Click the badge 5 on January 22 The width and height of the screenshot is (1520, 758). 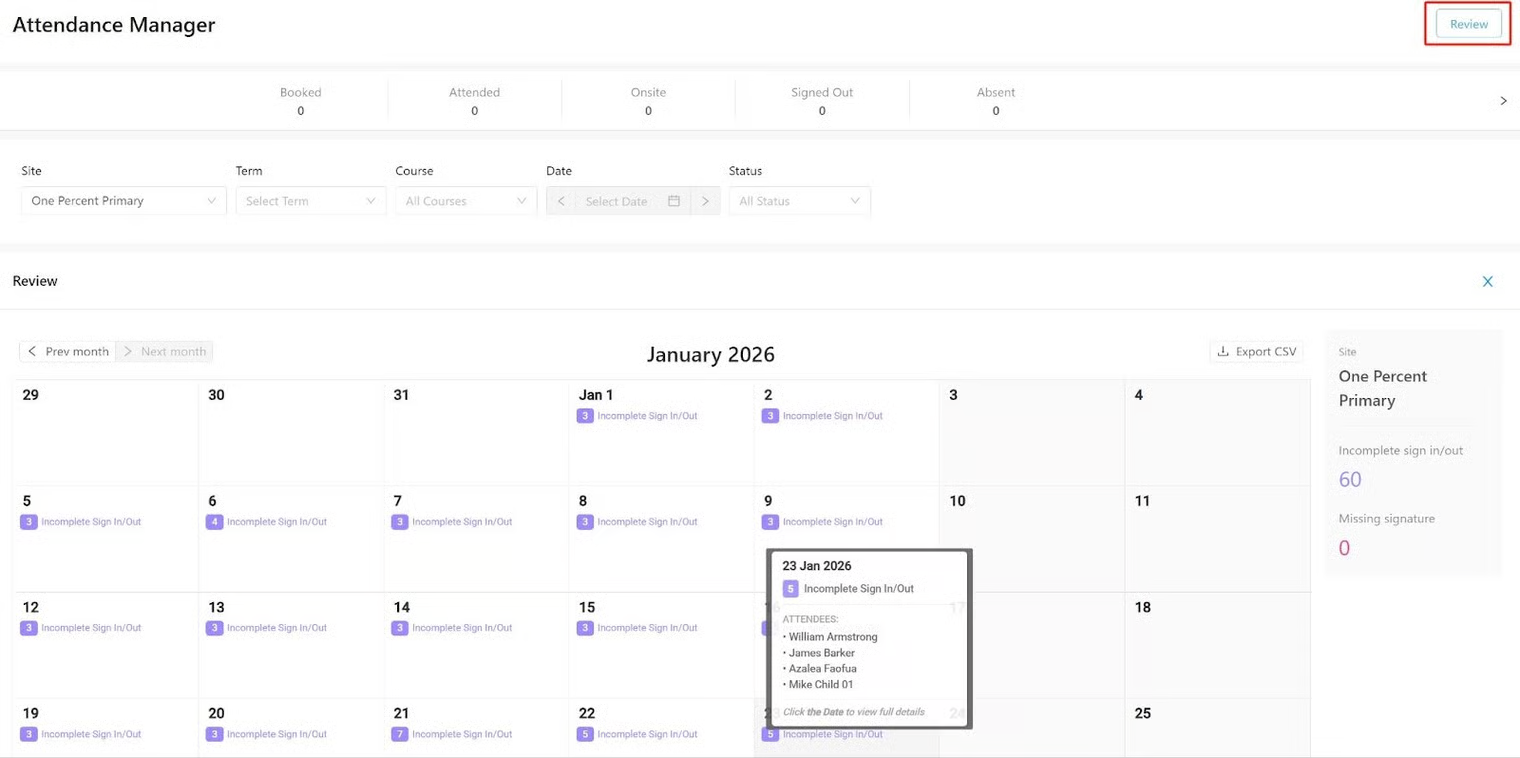coord(585,734)
